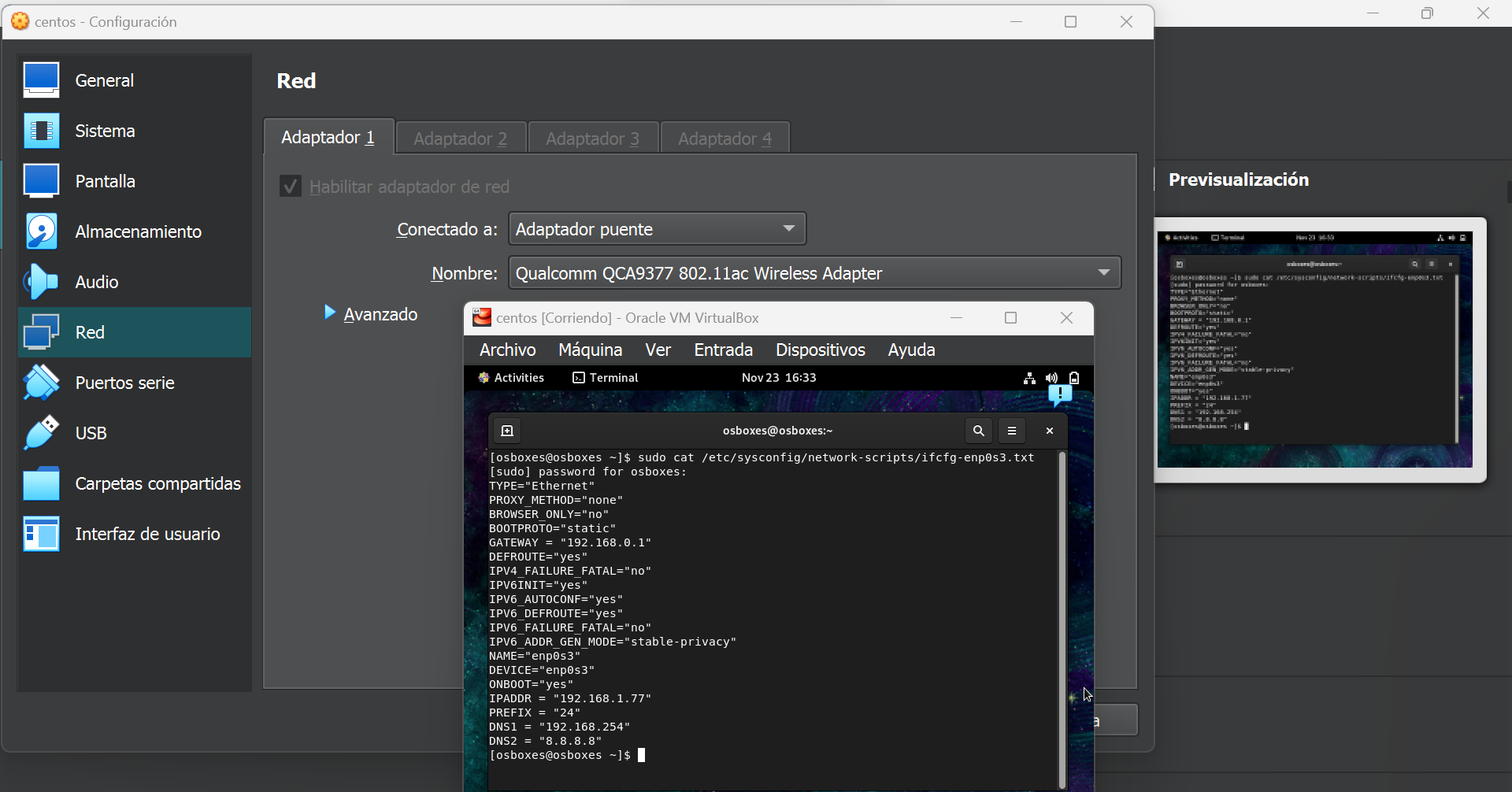Open the Nombre adapter dropdown
This screenshot has height=792, width=1512.
814,273
